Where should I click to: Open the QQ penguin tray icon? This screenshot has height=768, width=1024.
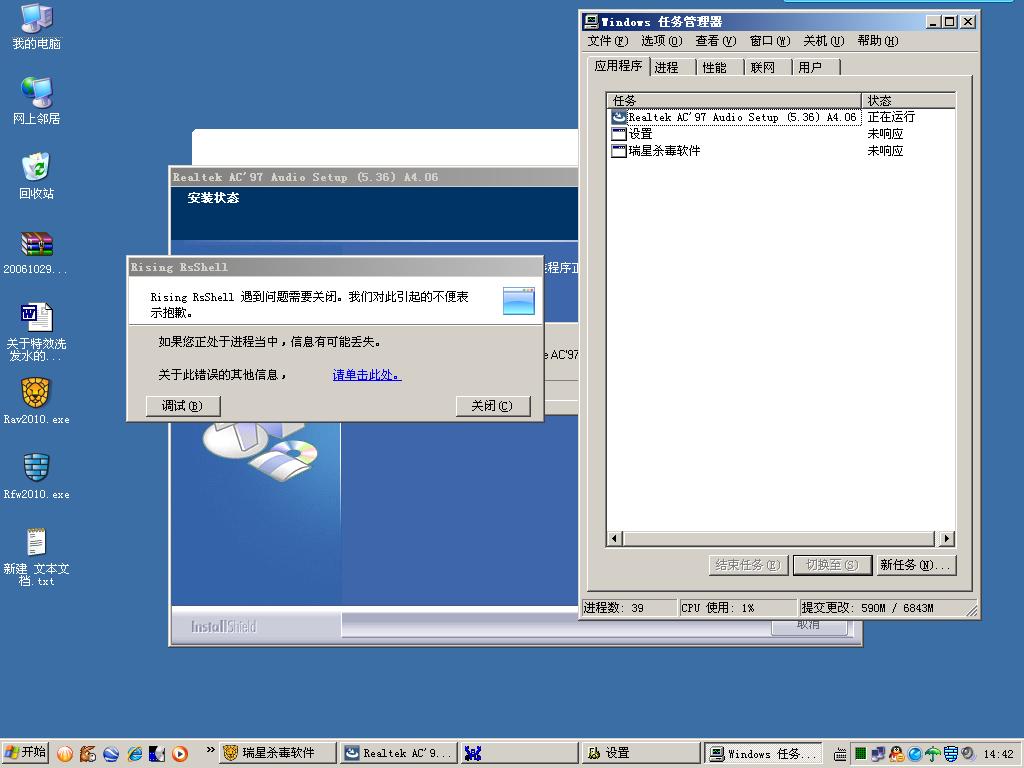[897, 754]
